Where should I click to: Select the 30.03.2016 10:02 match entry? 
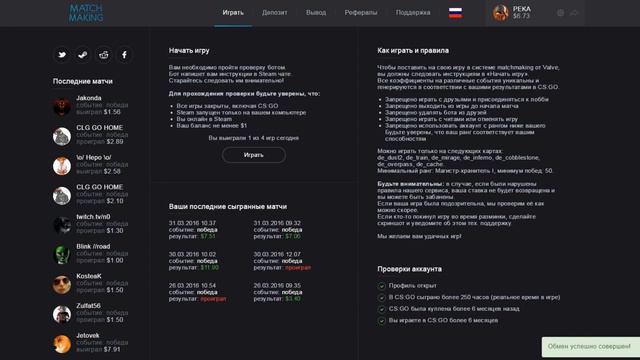pos(194,261)
